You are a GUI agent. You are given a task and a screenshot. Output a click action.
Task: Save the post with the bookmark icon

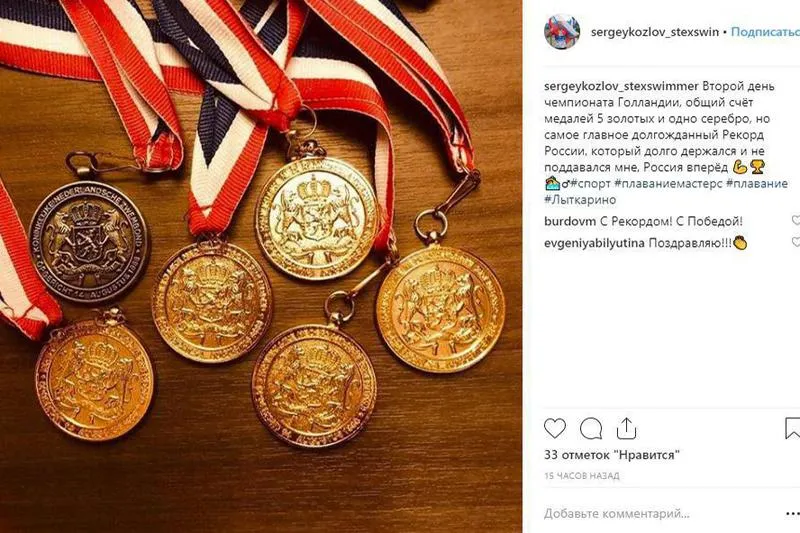792,428
